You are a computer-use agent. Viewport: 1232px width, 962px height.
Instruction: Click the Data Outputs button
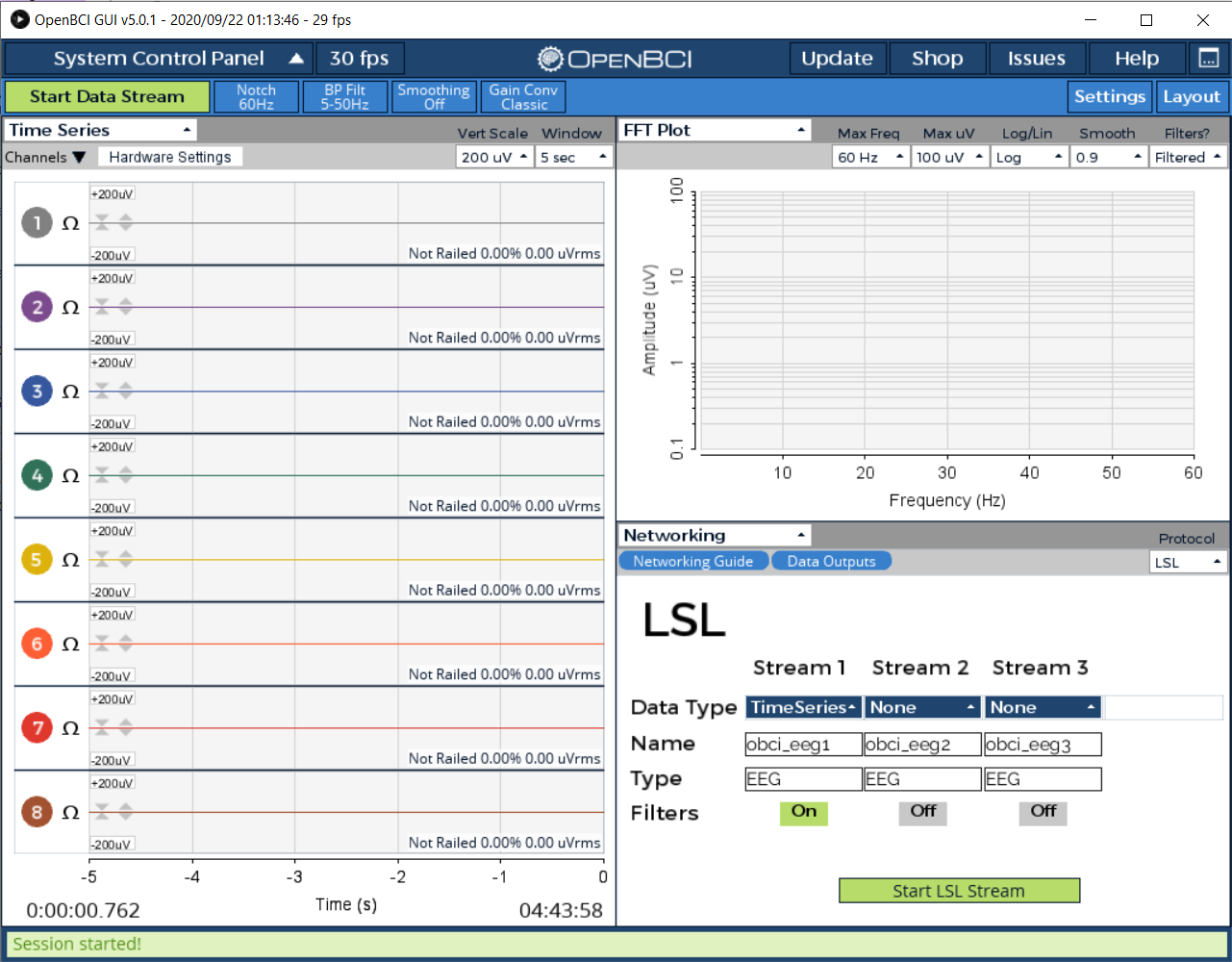coord(832,561)
